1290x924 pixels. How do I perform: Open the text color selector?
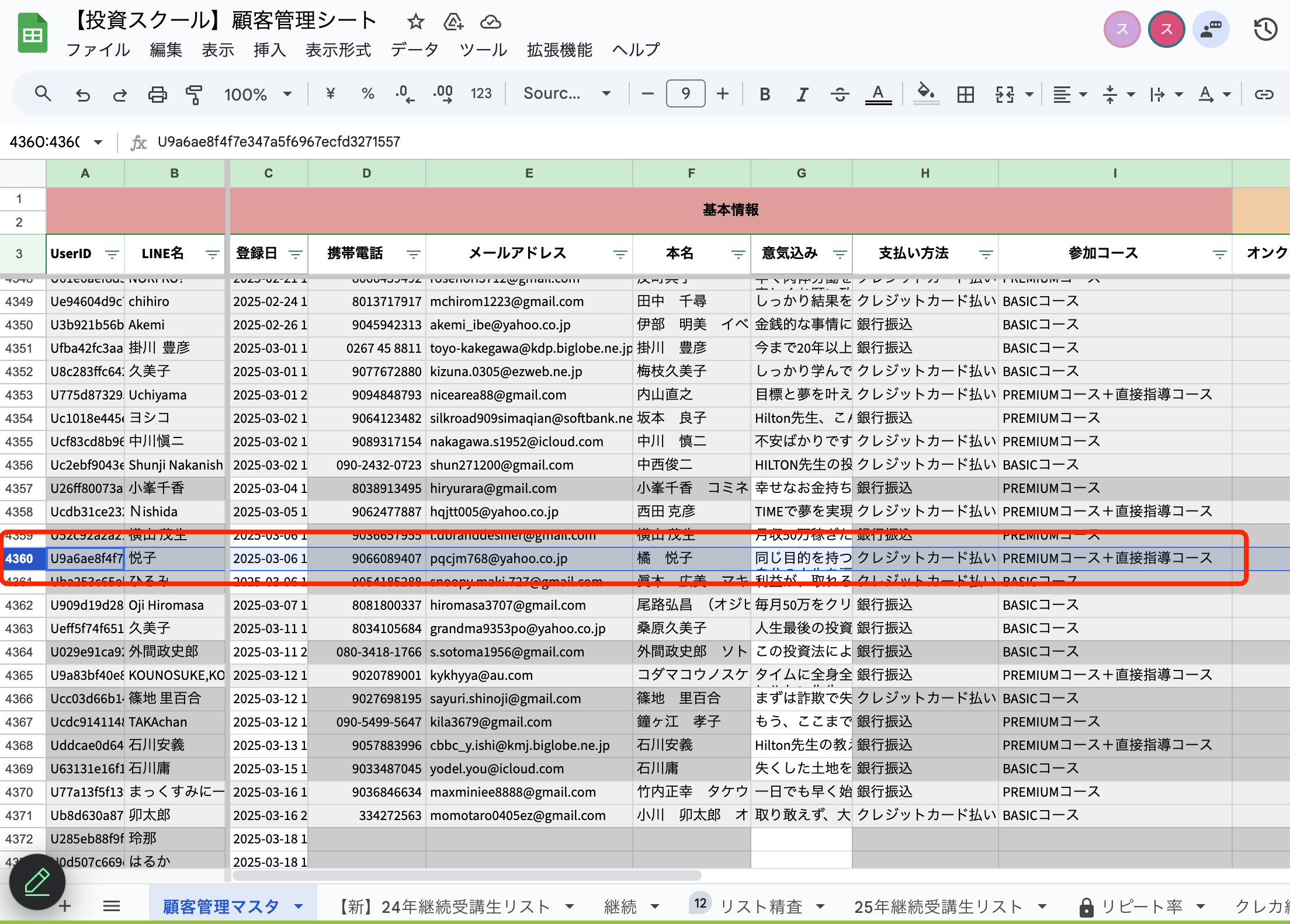click(879, 93)
